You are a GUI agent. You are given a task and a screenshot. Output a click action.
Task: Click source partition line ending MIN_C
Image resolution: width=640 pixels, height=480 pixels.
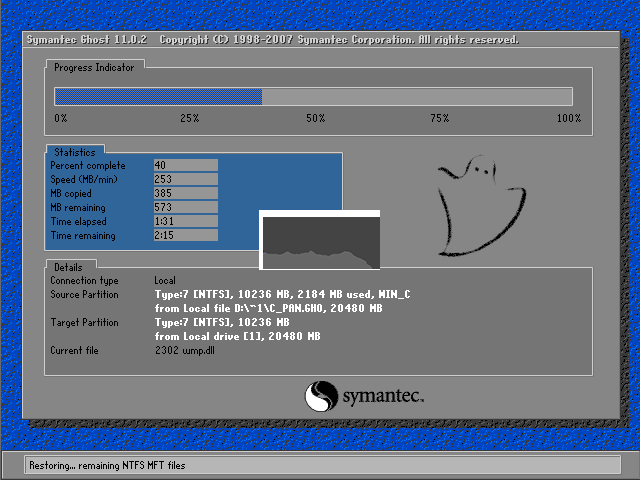pyautogui.click(x=282, y=294)
